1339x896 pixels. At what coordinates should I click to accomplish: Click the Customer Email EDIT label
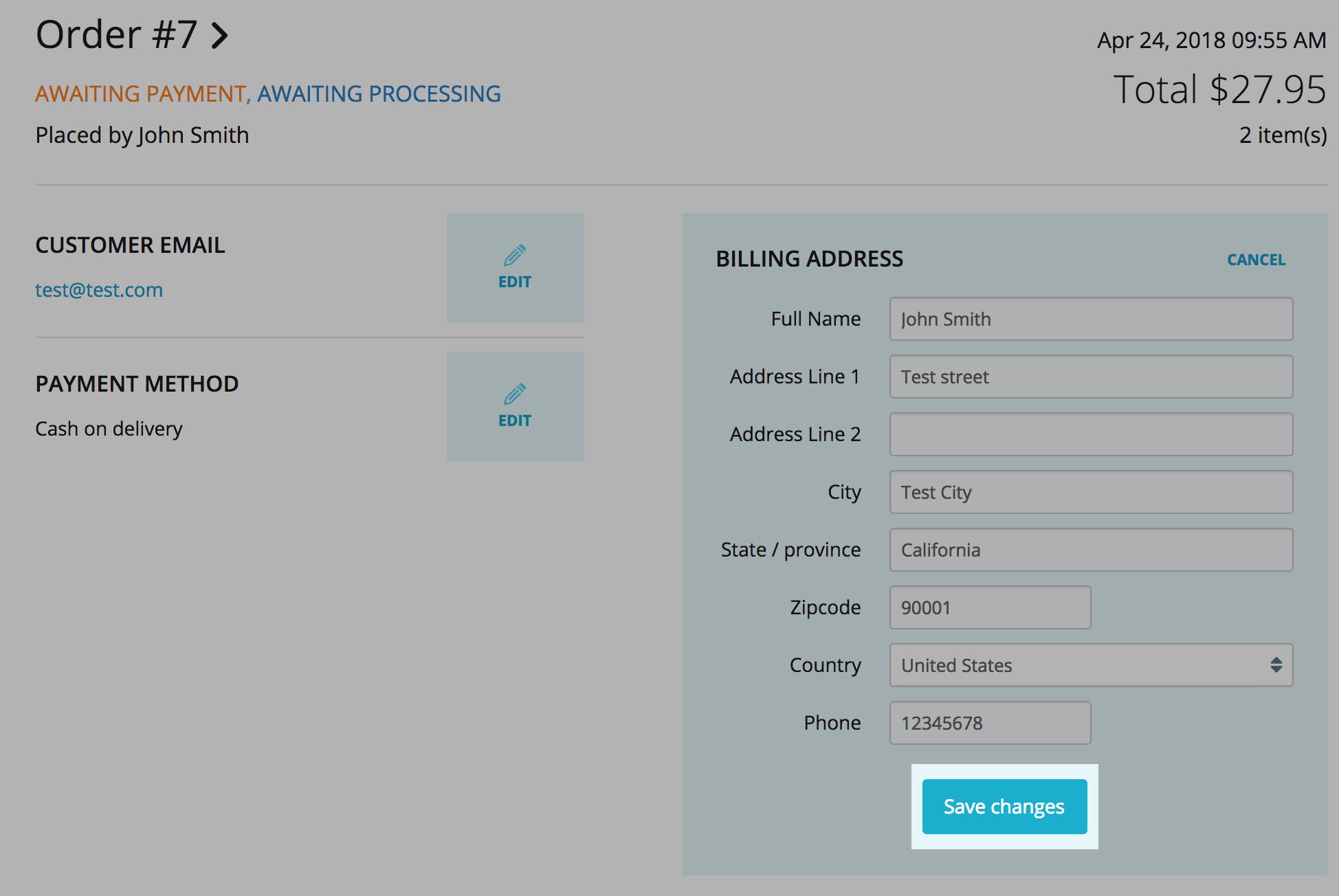[515, 282]
